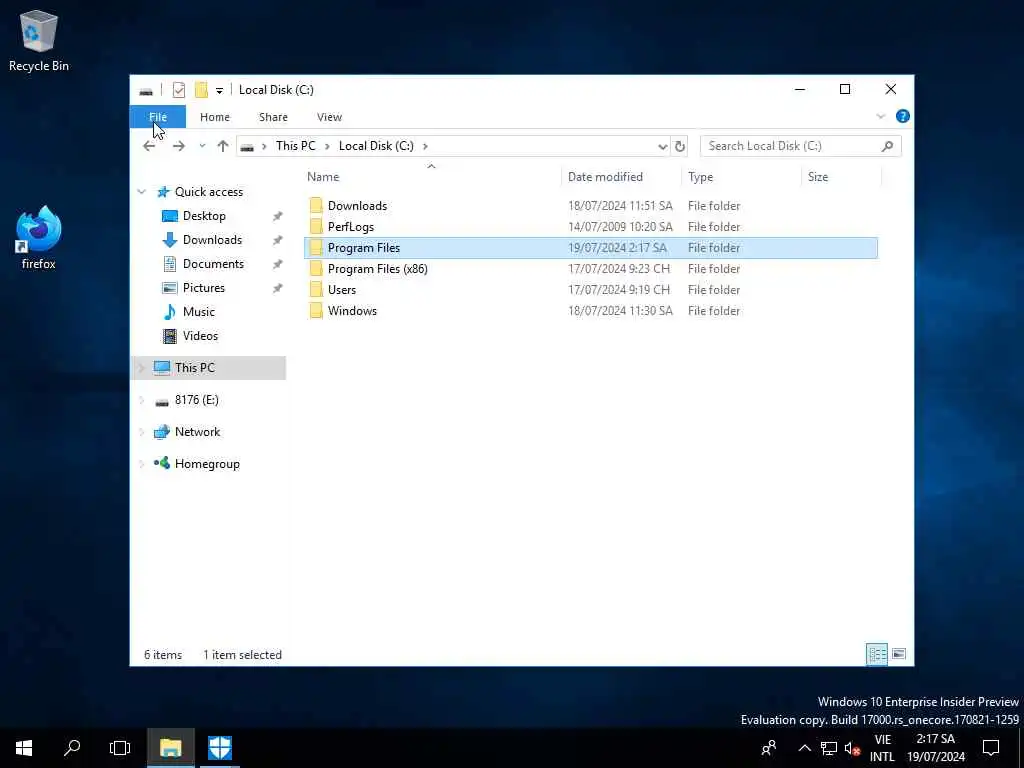Click the muted volume tray icon
Image resolution: width=1024 pixels, height=768 pixels.
coord(852,749)
